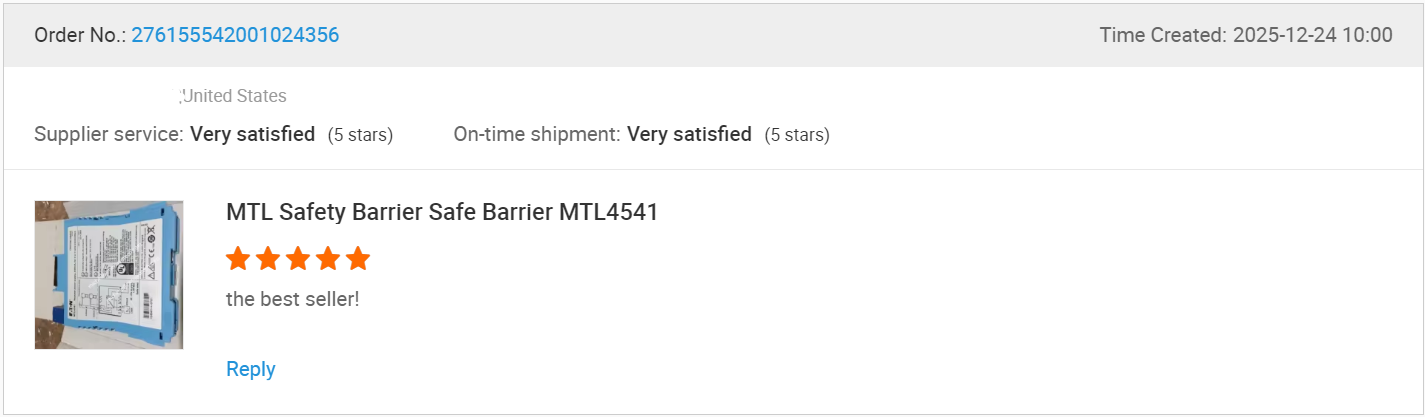Reply to the buyer's review

[250, 369]
